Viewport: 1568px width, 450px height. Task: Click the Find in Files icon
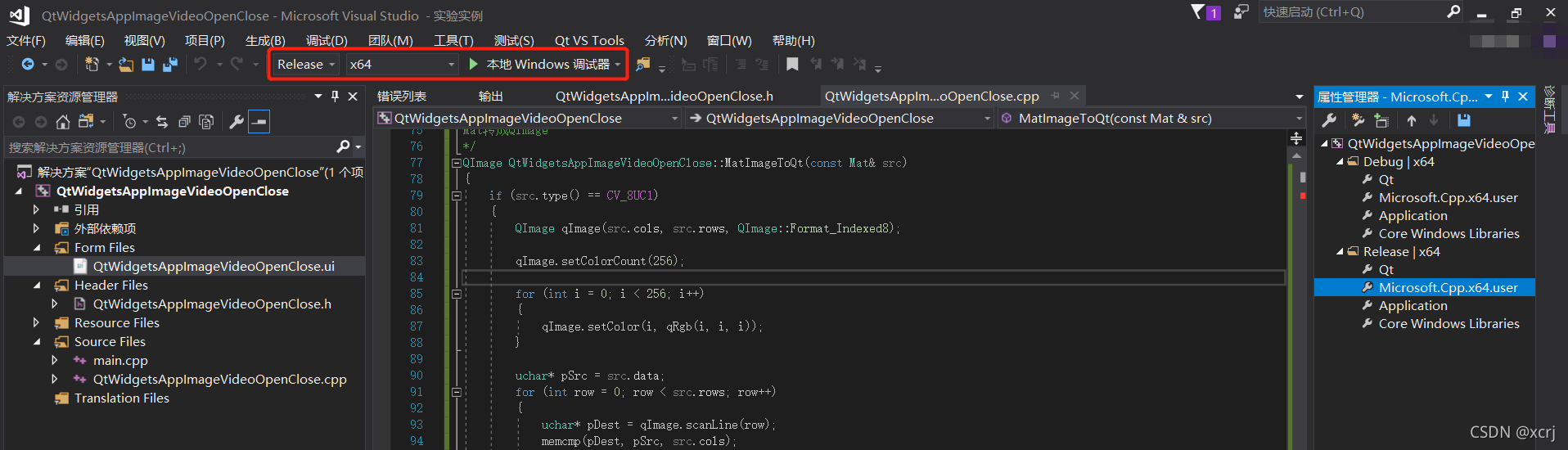point(643,64)
